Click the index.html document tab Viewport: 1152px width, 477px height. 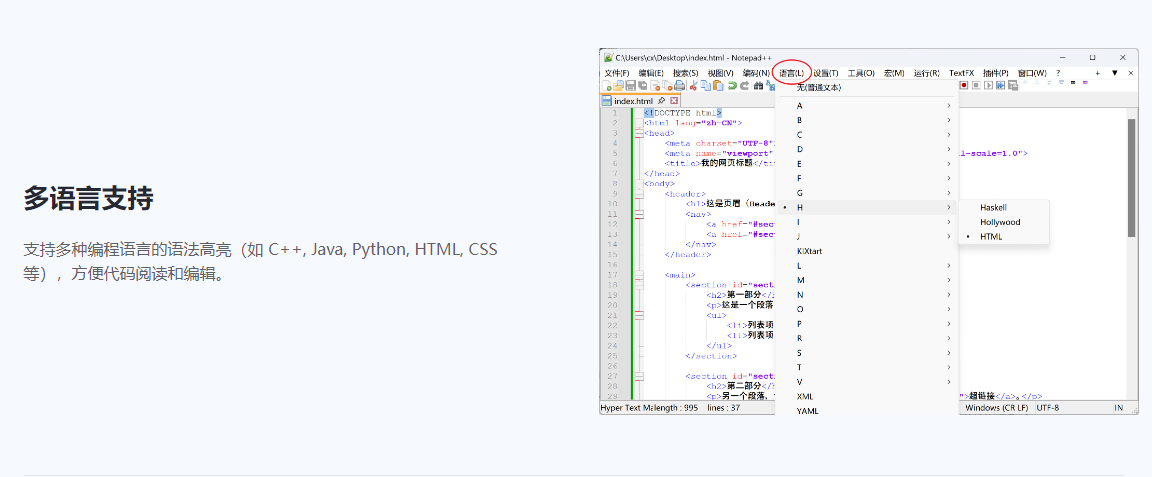click(x=632, y=101)
